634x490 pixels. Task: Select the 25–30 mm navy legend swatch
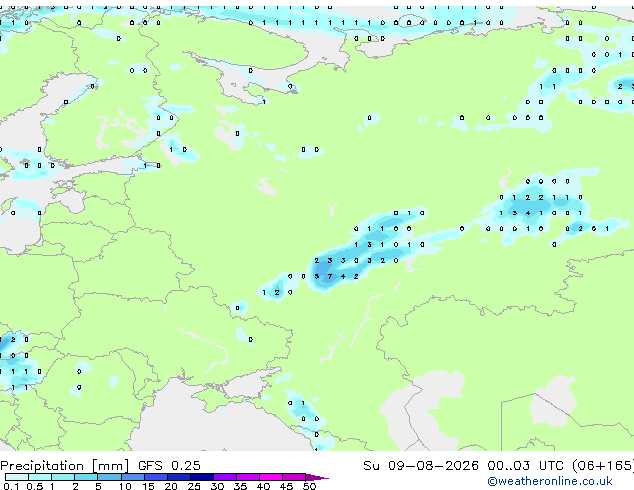pyautogui.click(x=202, y=477)
